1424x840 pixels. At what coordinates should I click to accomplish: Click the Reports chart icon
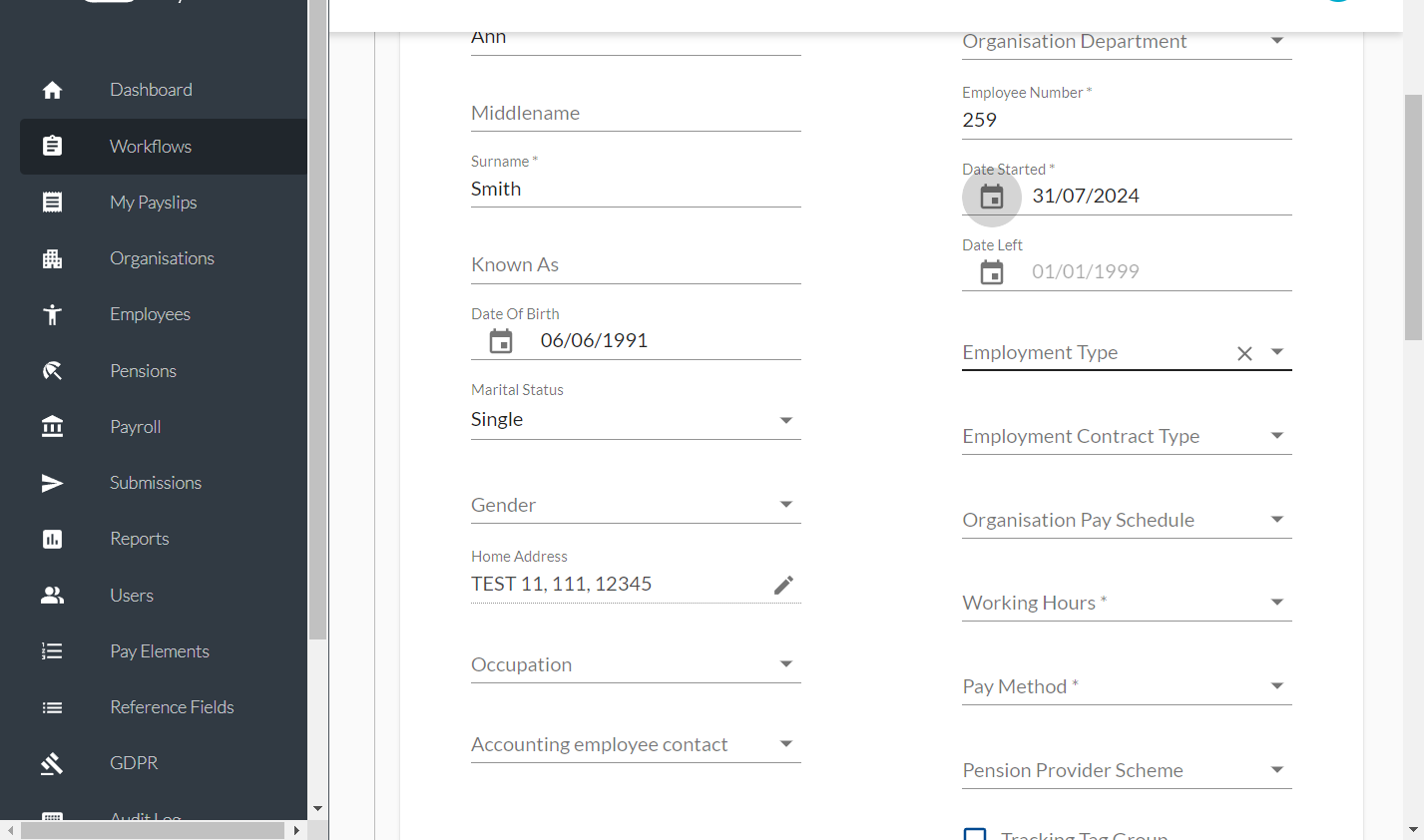pyautogui.click(x=53, y=539)
